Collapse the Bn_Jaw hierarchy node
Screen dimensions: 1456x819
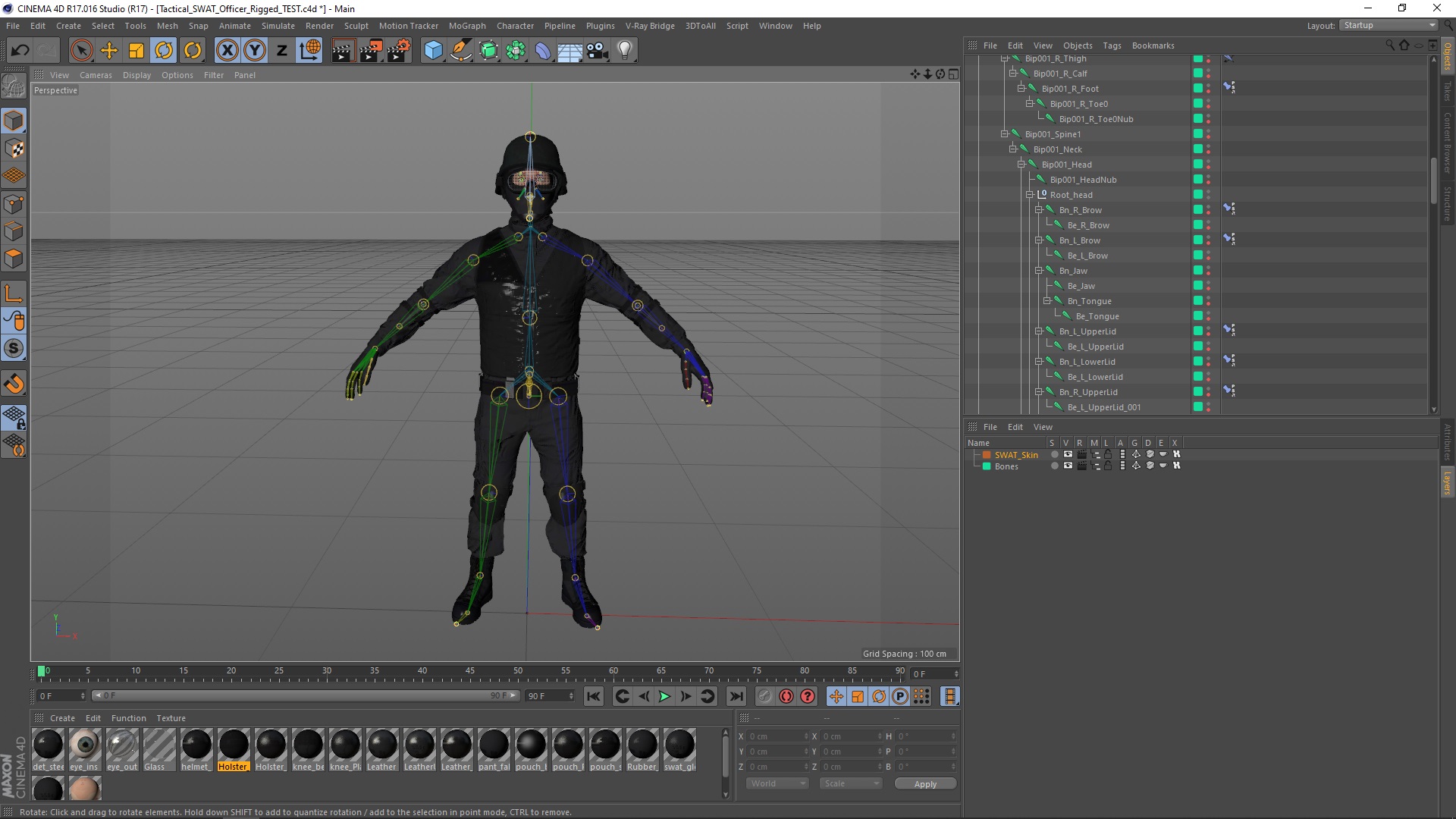tap(1039, 271)
